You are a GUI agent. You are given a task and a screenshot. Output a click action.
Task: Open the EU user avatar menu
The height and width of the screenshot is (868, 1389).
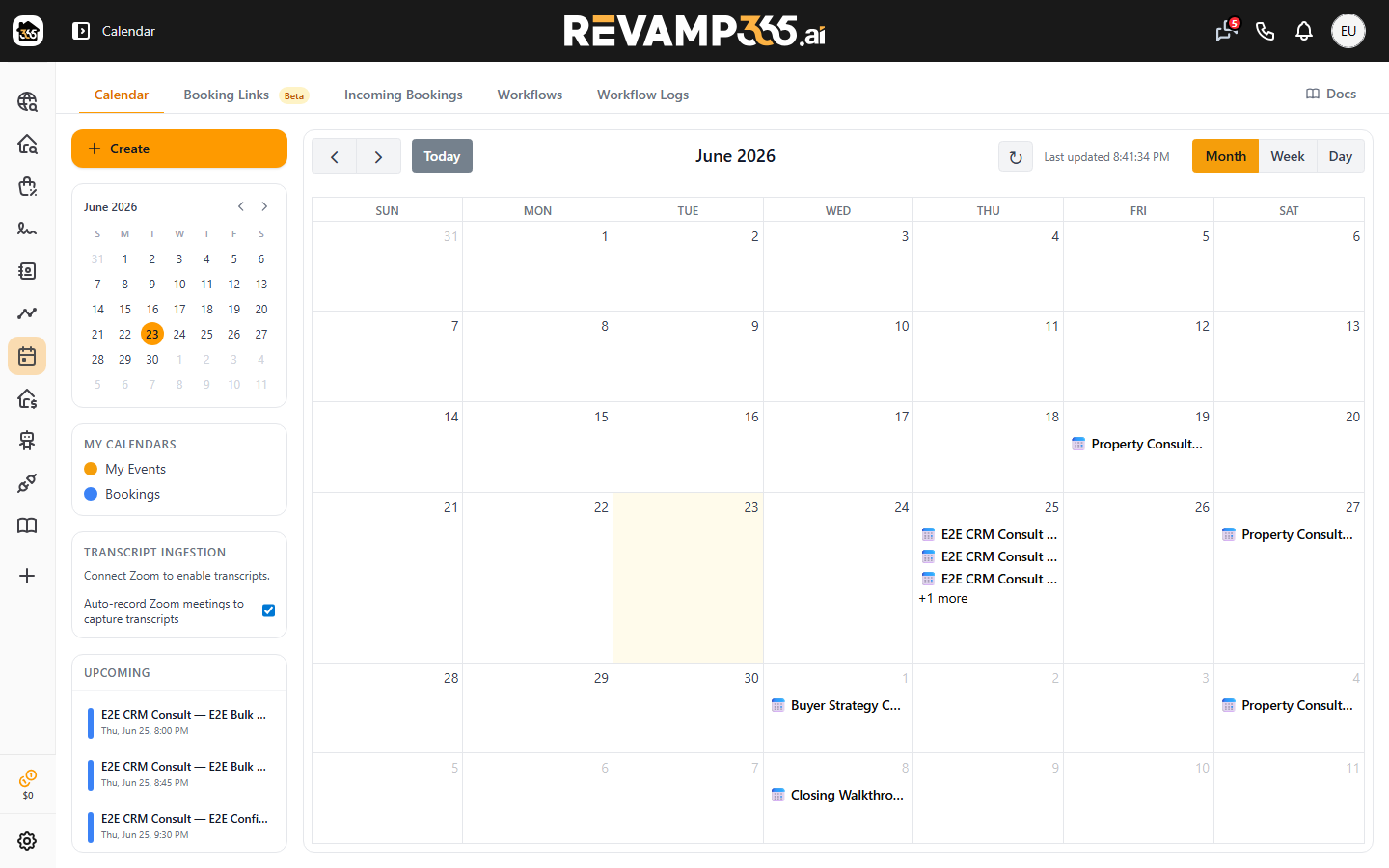pyautogui.click(x=1348, y=31)
